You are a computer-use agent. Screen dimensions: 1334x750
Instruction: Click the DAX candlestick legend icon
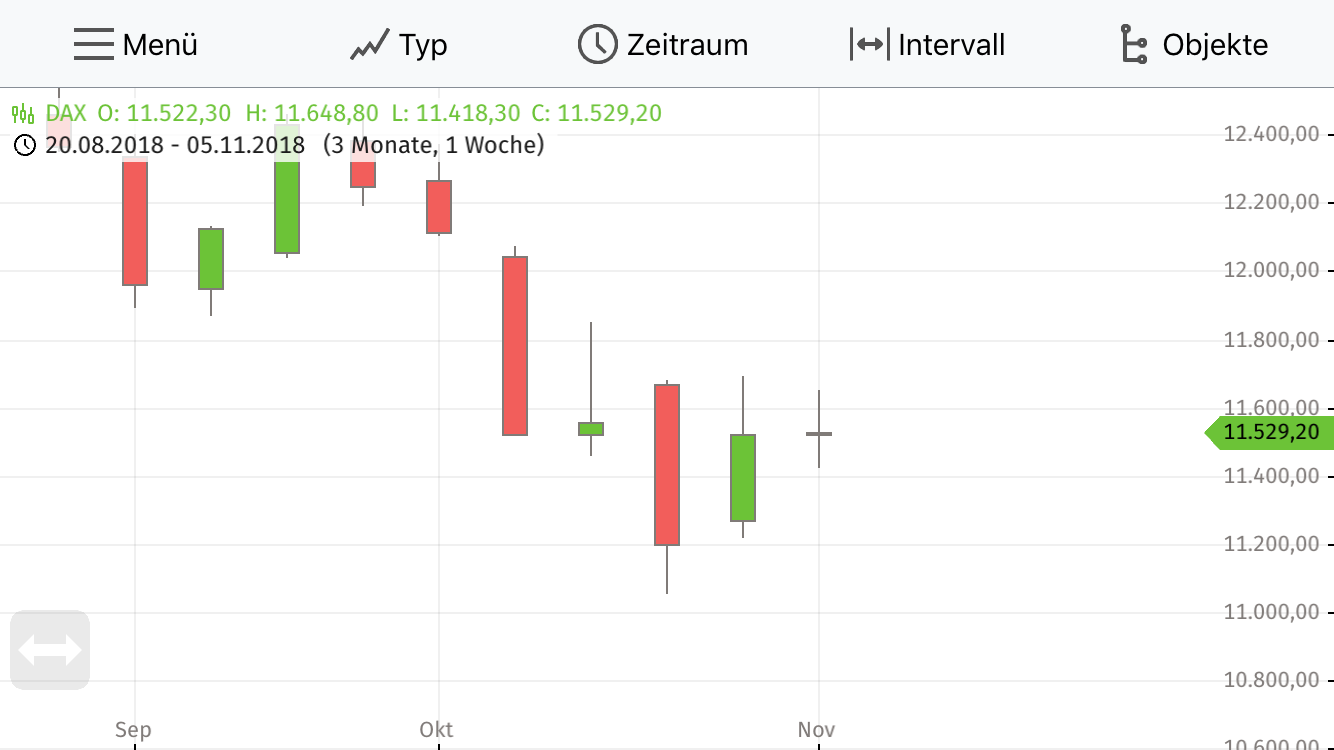tap(23, 113)
